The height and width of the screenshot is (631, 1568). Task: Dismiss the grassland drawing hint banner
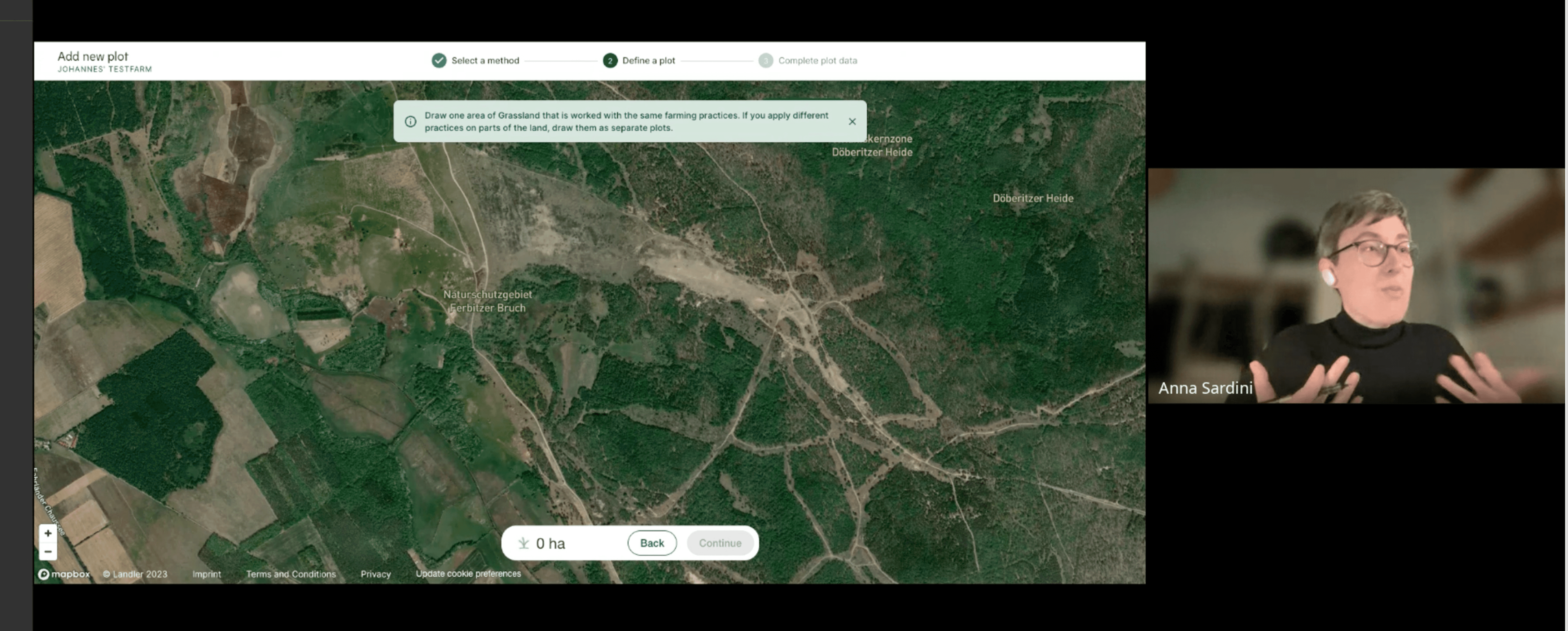[852, 122]
